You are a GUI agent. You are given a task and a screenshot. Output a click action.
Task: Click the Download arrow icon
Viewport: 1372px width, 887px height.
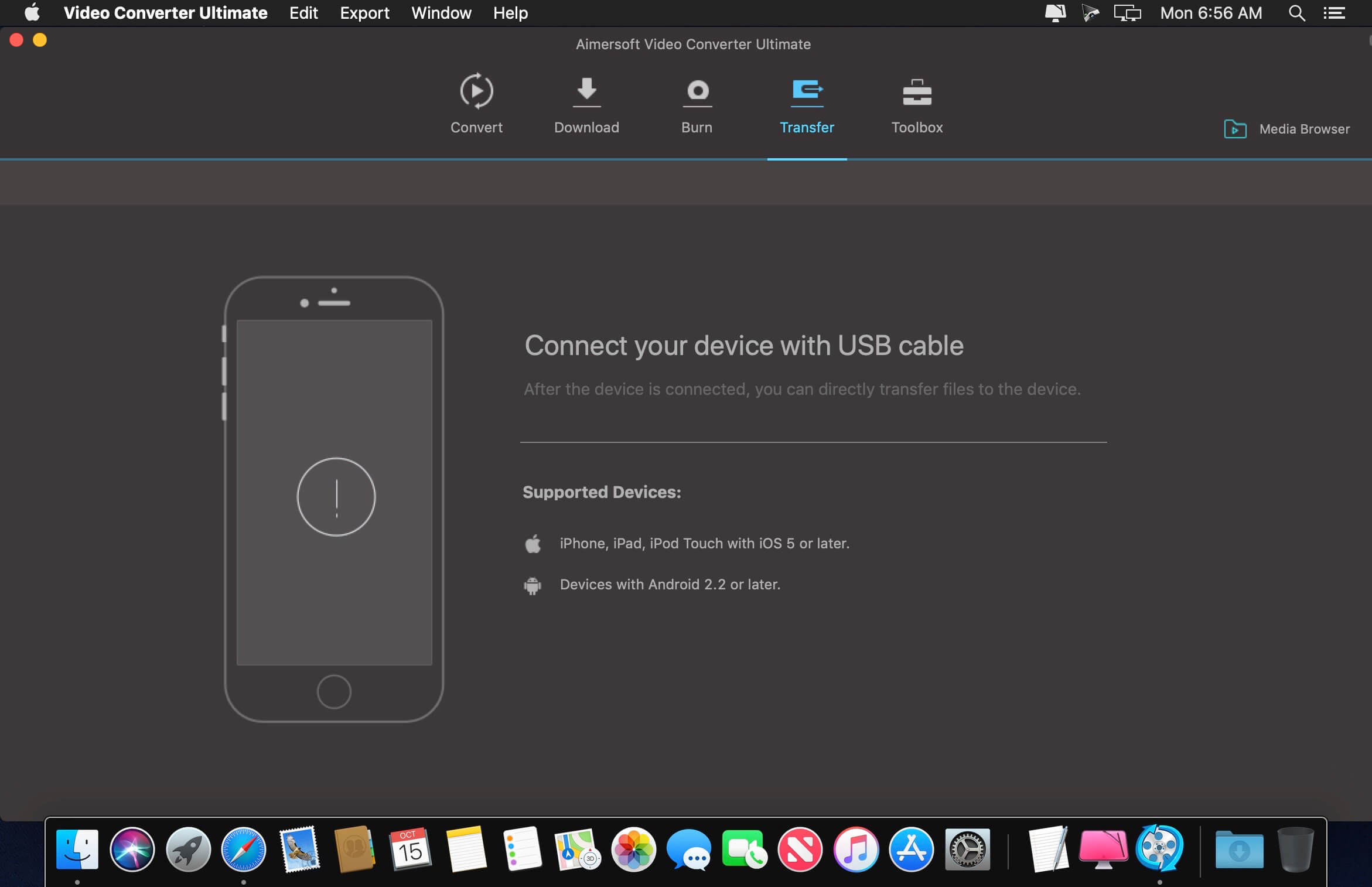(587, 90)
